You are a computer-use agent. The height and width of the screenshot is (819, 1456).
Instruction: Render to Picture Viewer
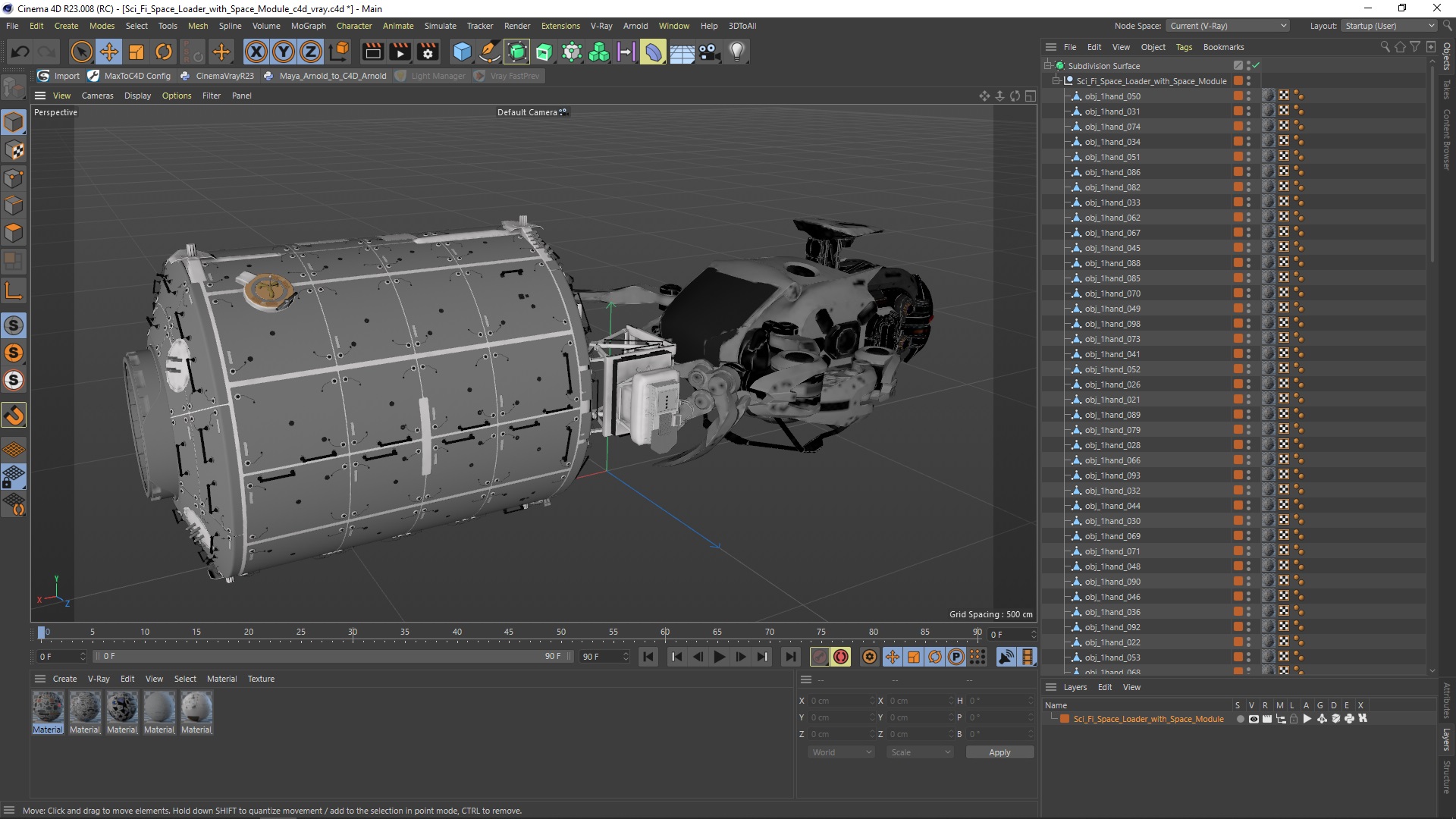pyautogui.click(x=400, y=52)
